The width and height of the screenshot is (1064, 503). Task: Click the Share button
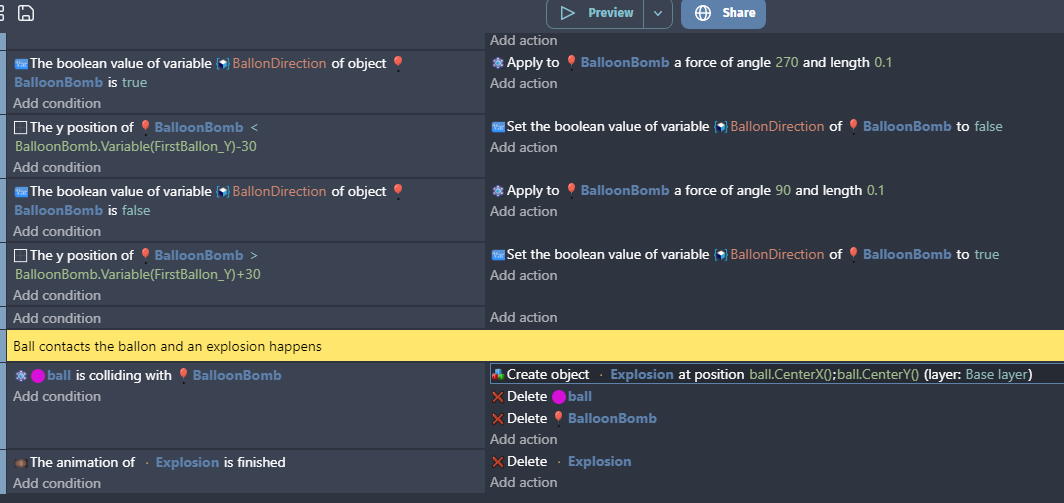click(x=723, y=13)
